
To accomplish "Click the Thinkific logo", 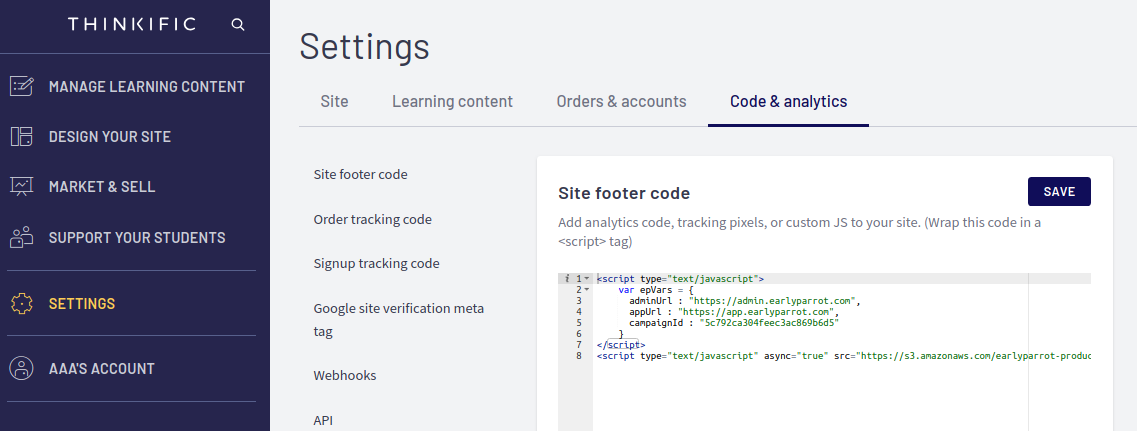I will tap(132, 25).
